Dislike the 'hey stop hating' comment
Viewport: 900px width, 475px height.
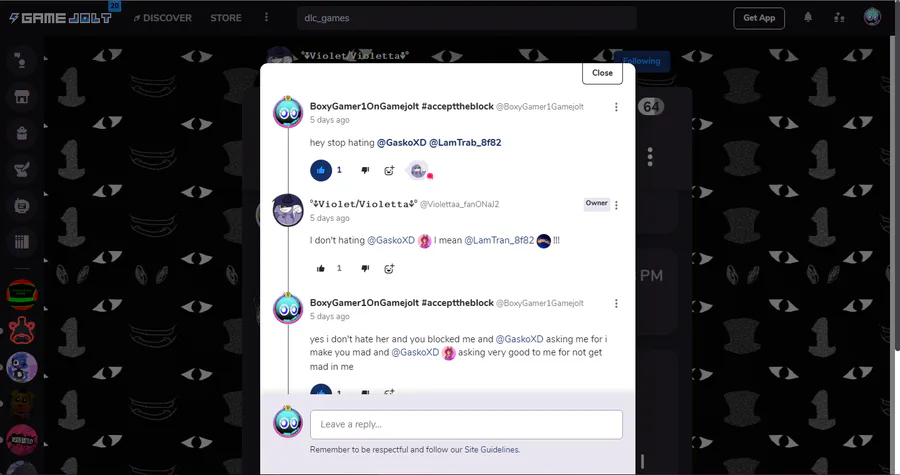(x=365, y=170)
